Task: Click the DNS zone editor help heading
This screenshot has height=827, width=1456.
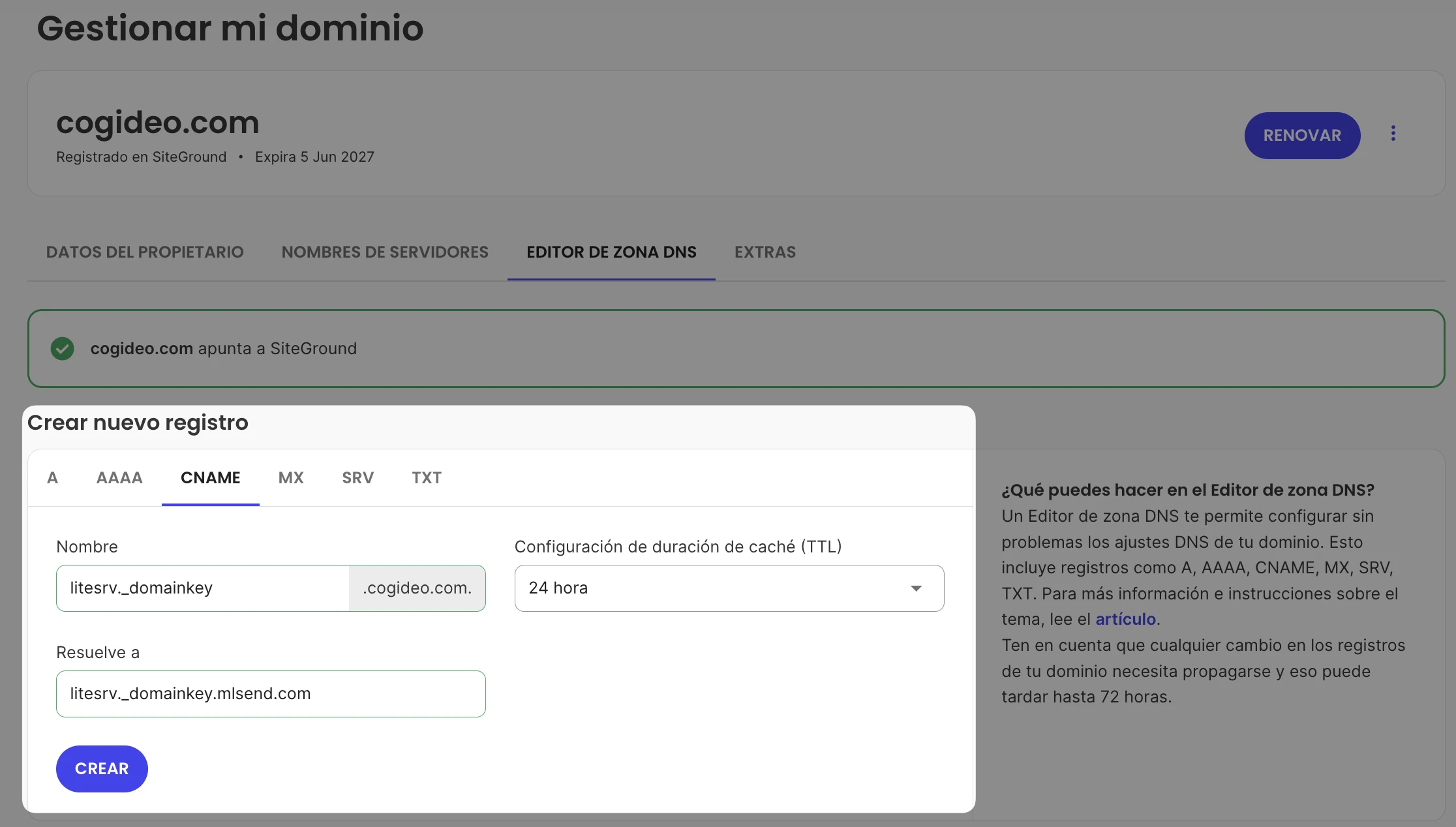Action: [x=1188, y=490]
